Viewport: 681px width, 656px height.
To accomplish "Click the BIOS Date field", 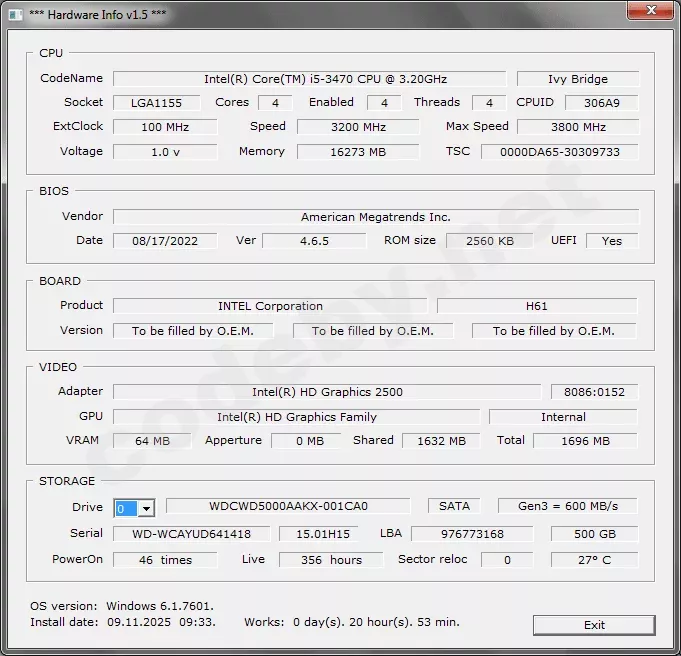I will coord(164,241).
